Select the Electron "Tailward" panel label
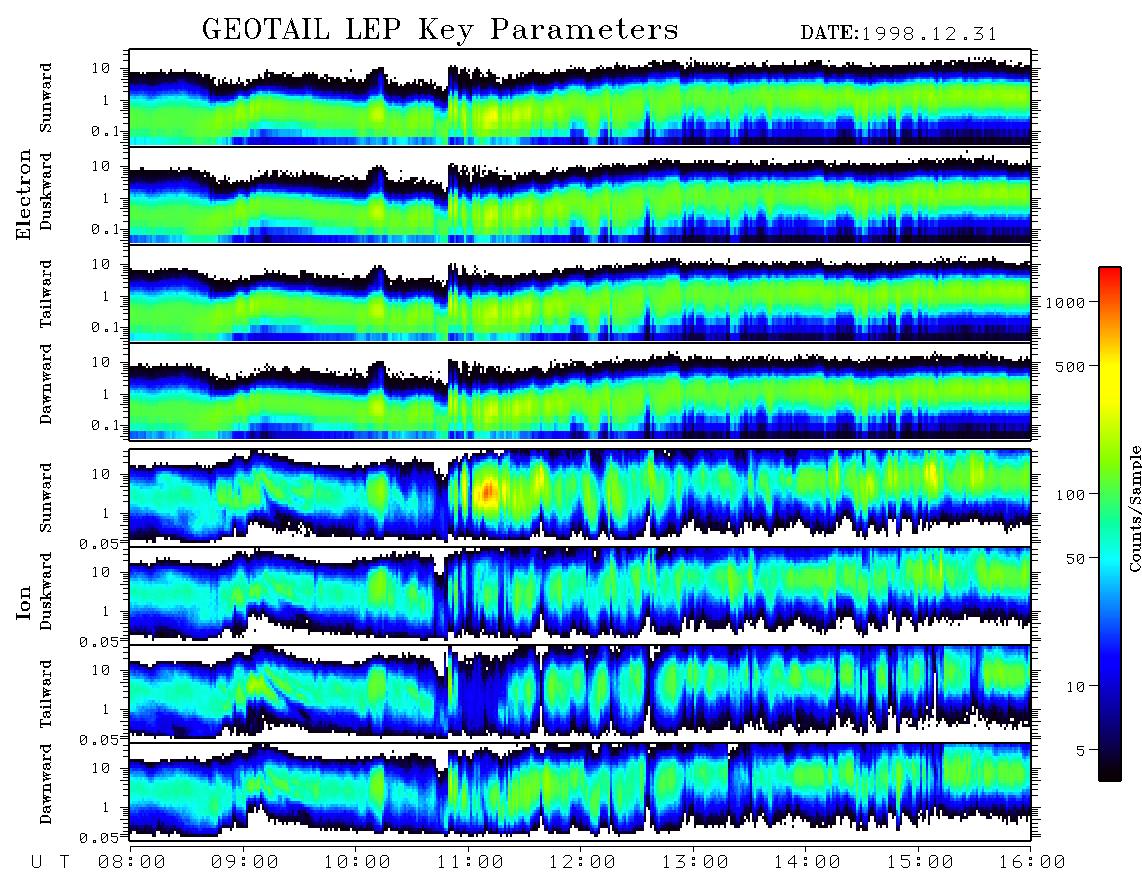 pos(46,294)
